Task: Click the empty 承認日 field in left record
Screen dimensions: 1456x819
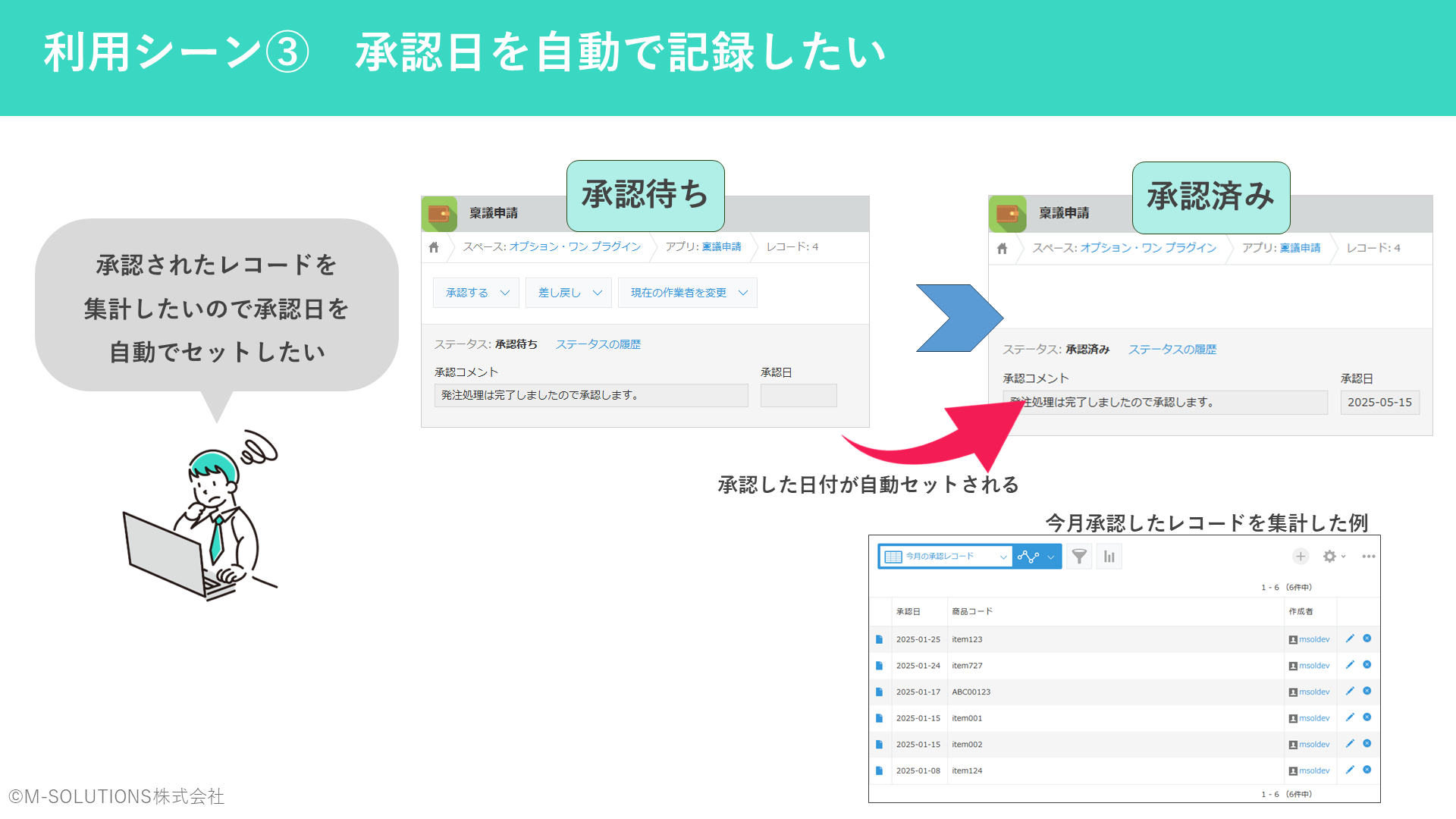Action: point(799,395)
